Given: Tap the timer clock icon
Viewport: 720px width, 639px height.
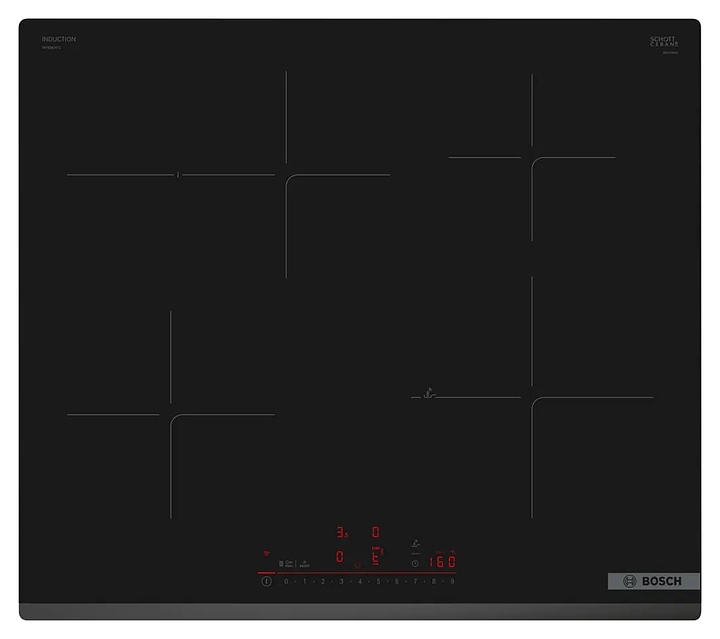Looking at the screenshot, I should pos(415,563).
